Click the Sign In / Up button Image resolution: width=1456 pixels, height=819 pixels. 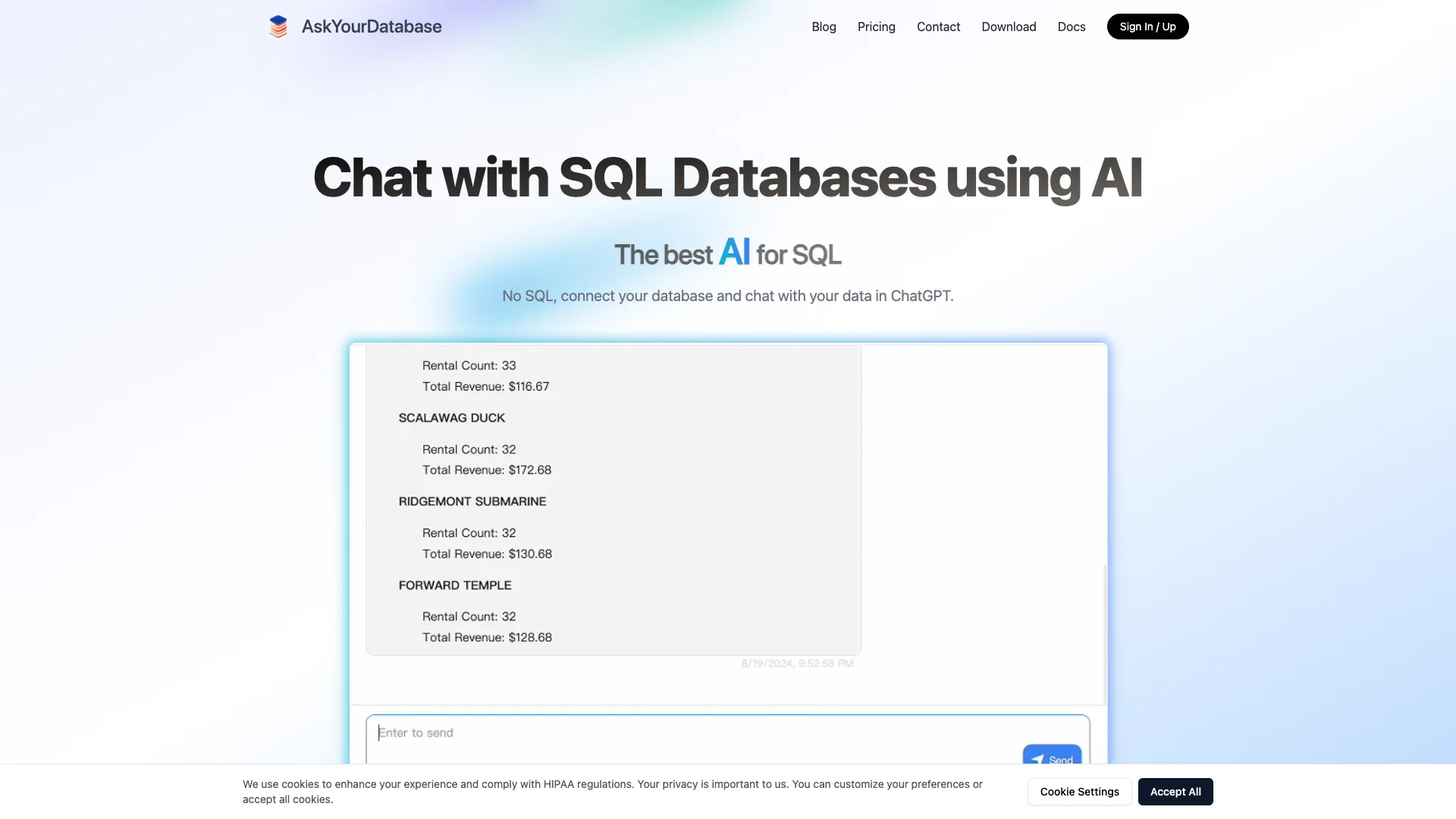(x=1147, y=26)
